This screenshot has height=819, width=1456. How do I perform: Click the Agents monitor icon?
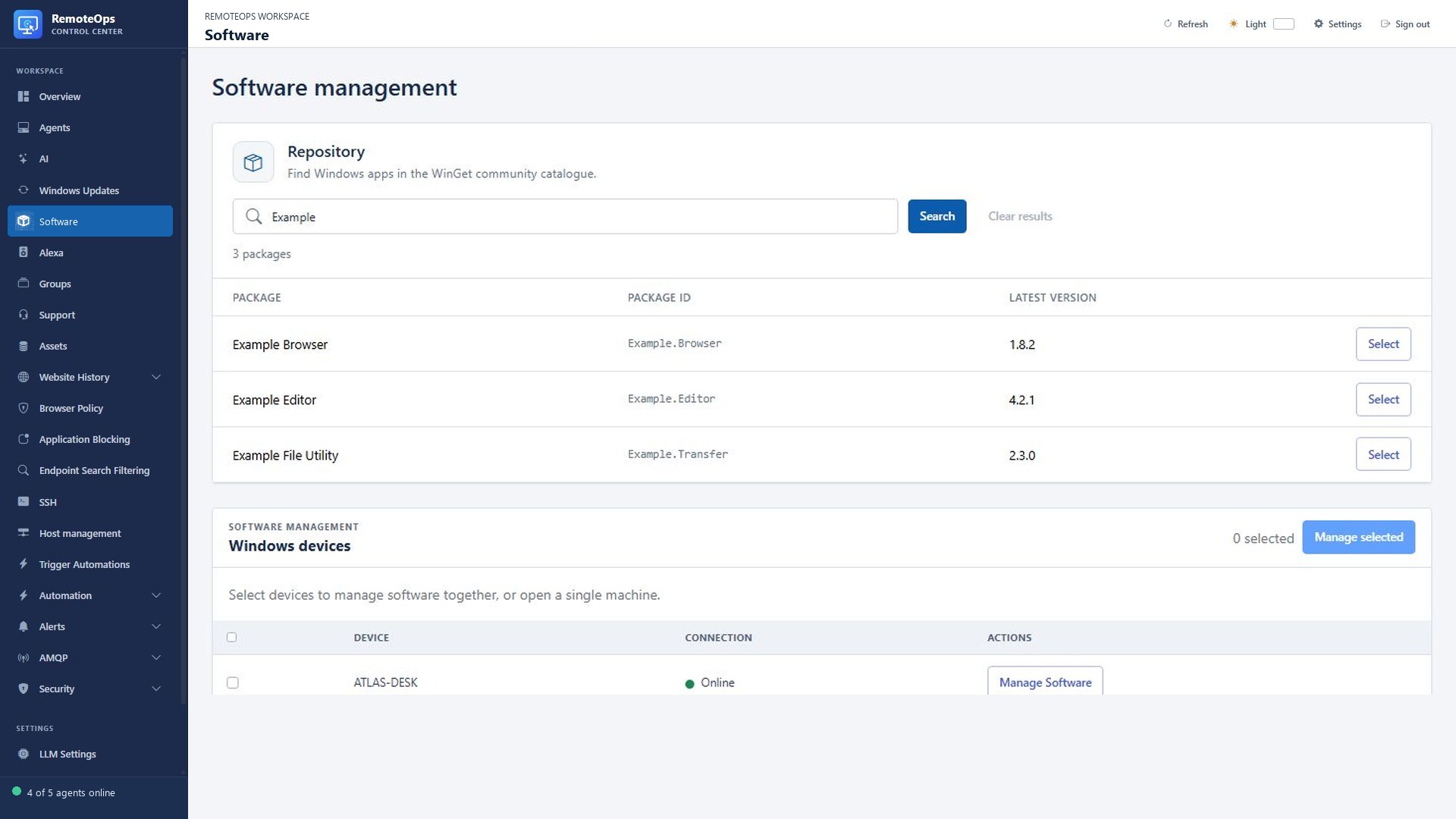click(24, 127)
